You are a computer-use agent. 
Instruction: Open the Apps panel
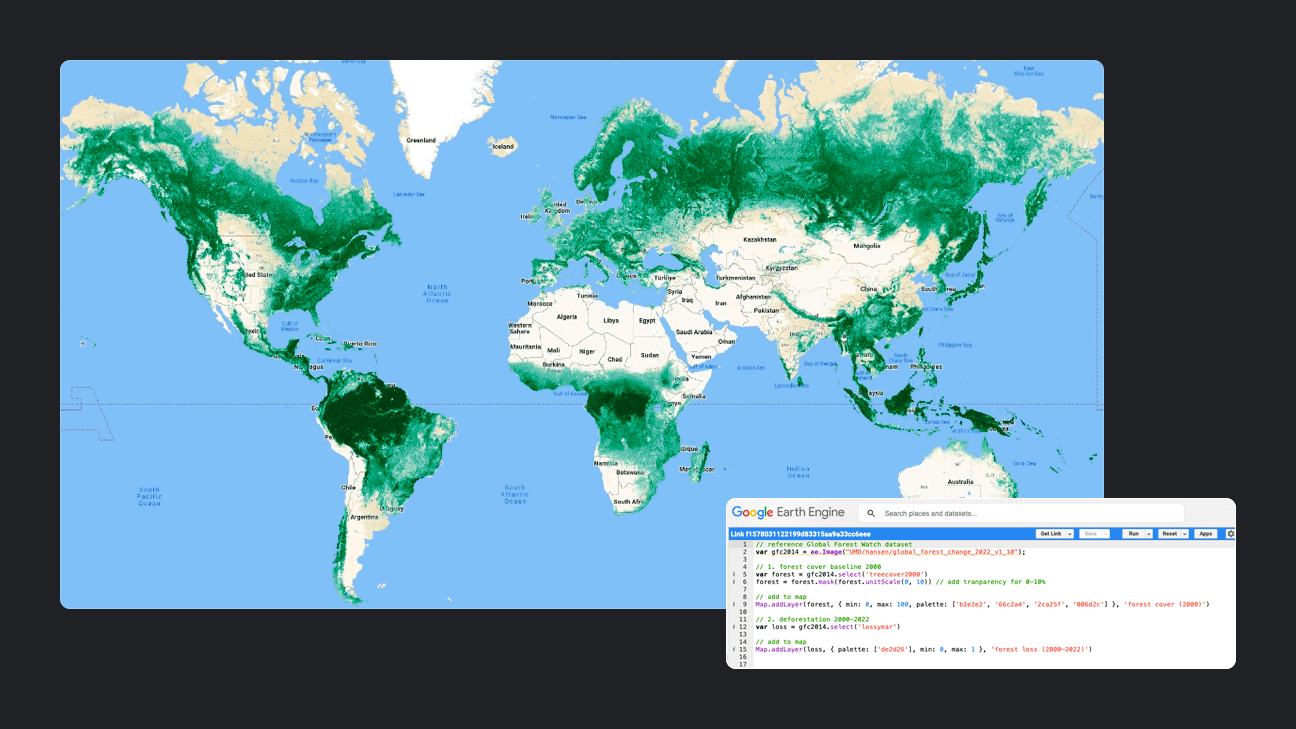(x=1206, y=534)
